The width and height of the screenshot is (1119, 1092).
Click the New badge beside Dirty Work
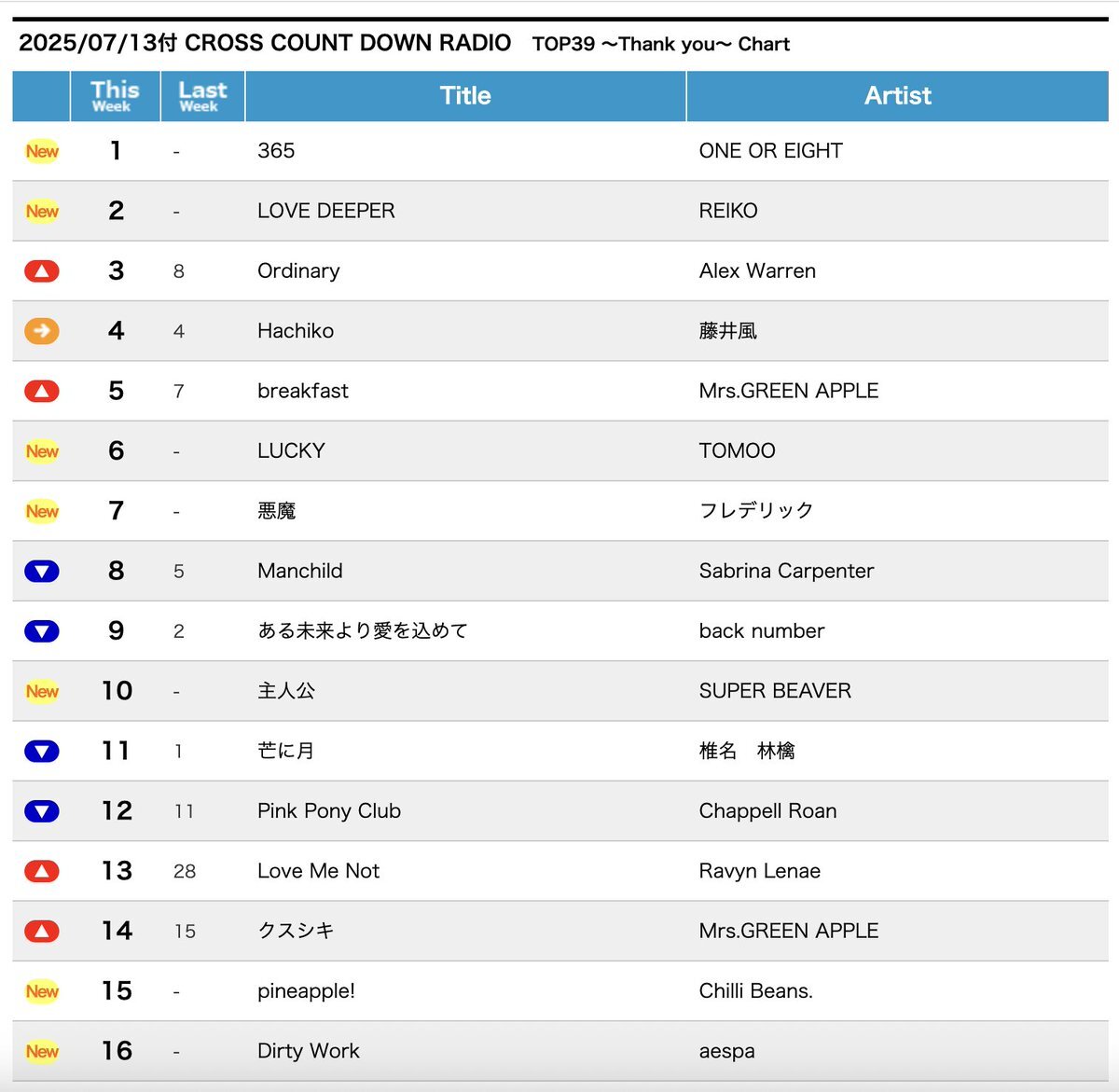tap(42, 1051)
